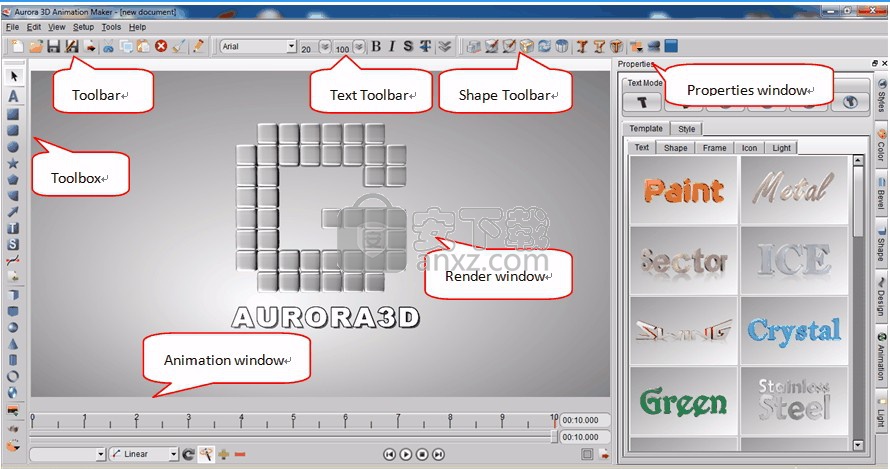Choose the Paint text template
Viewport: 890px width, 469px height.
click(x=683, y=190)
